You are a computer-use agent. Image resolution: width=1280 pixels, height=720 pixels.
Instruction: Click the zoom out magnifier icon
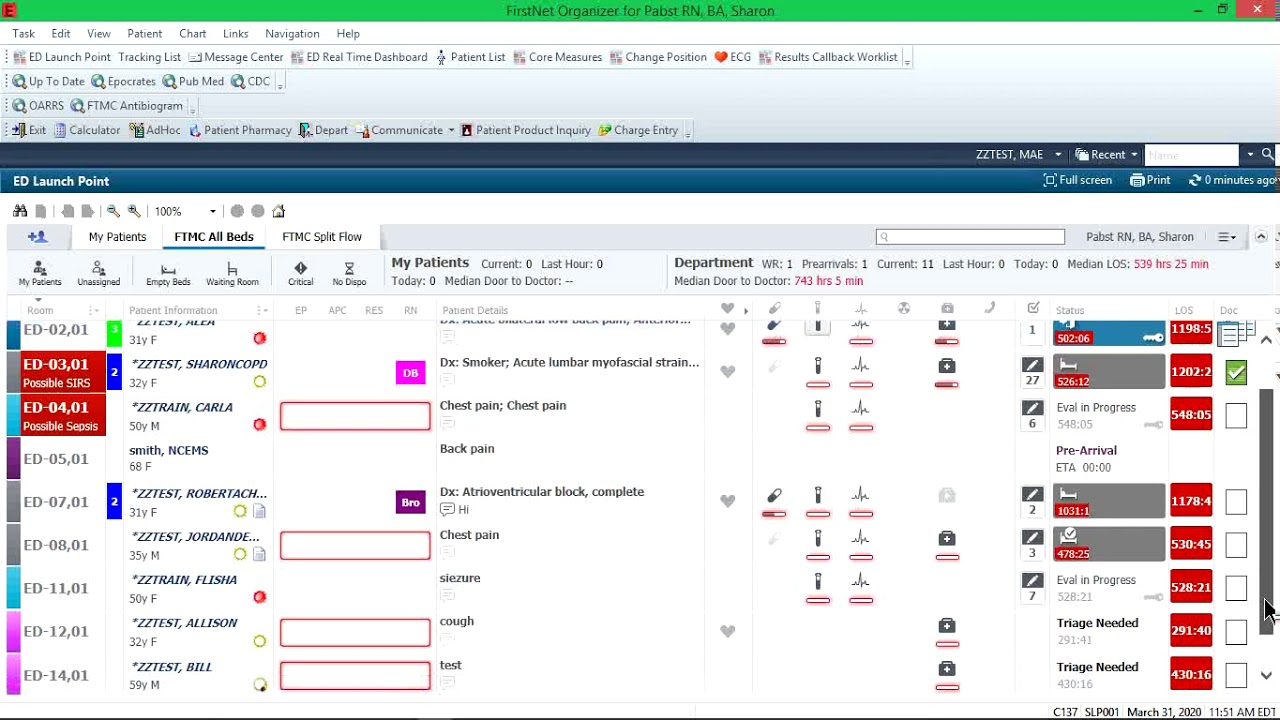[113, 211]
